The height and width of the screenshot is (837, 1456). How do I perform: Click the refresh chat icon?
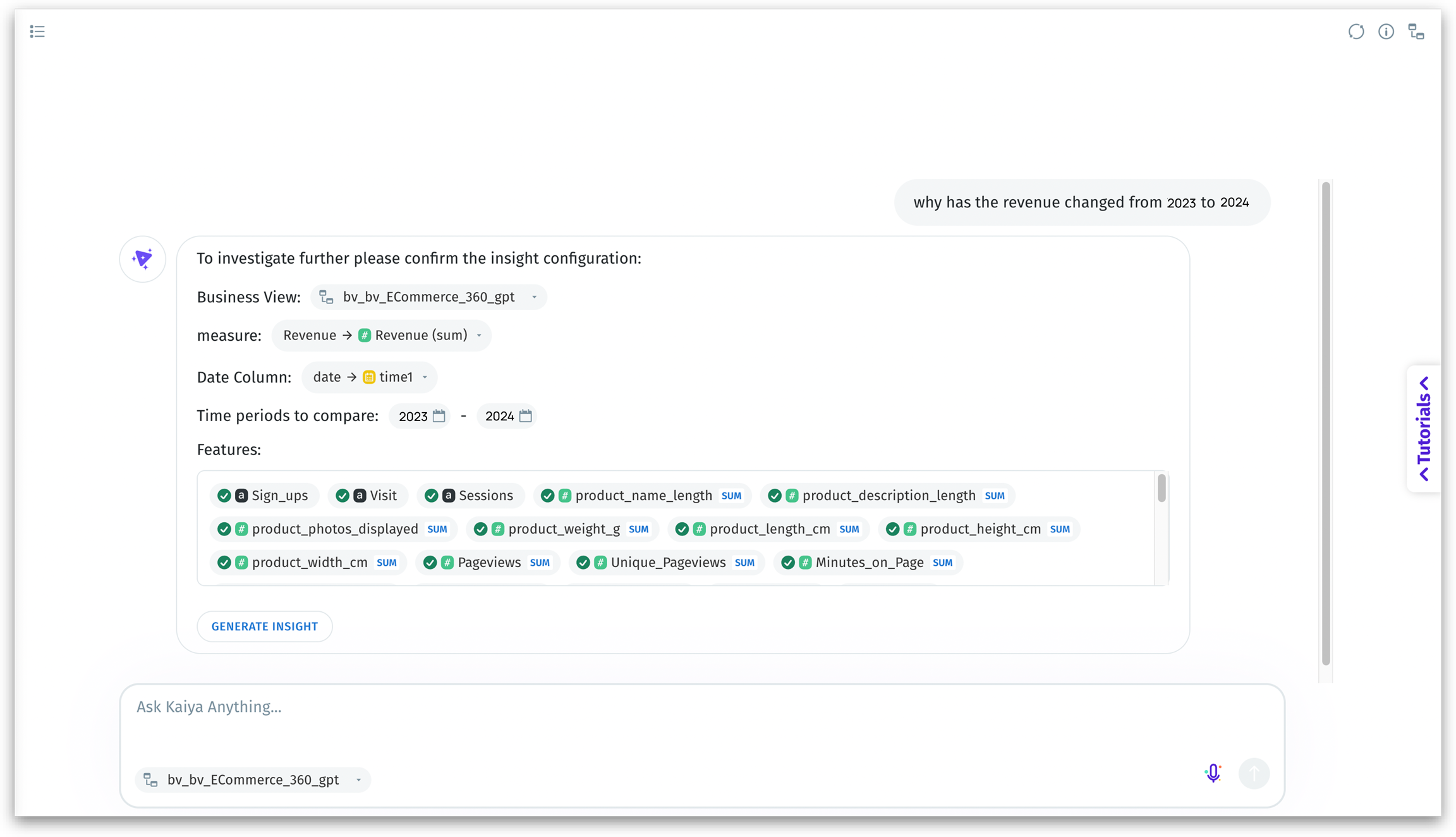tap(1356, 32)
